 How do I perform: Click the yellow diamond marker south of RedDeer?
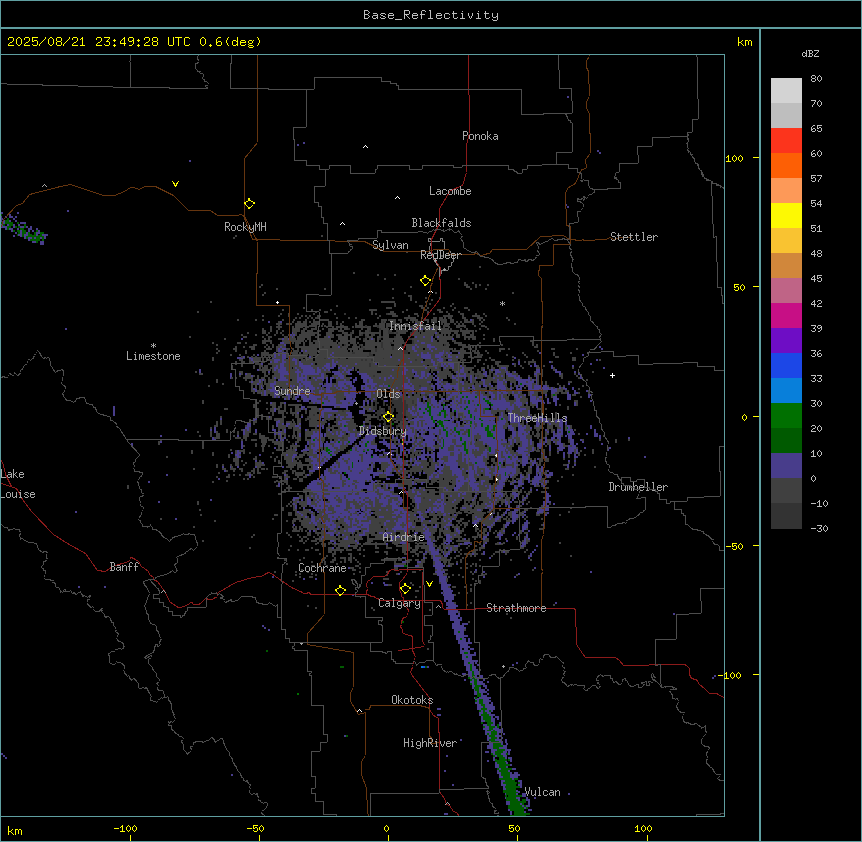click(x=426, y=281)
